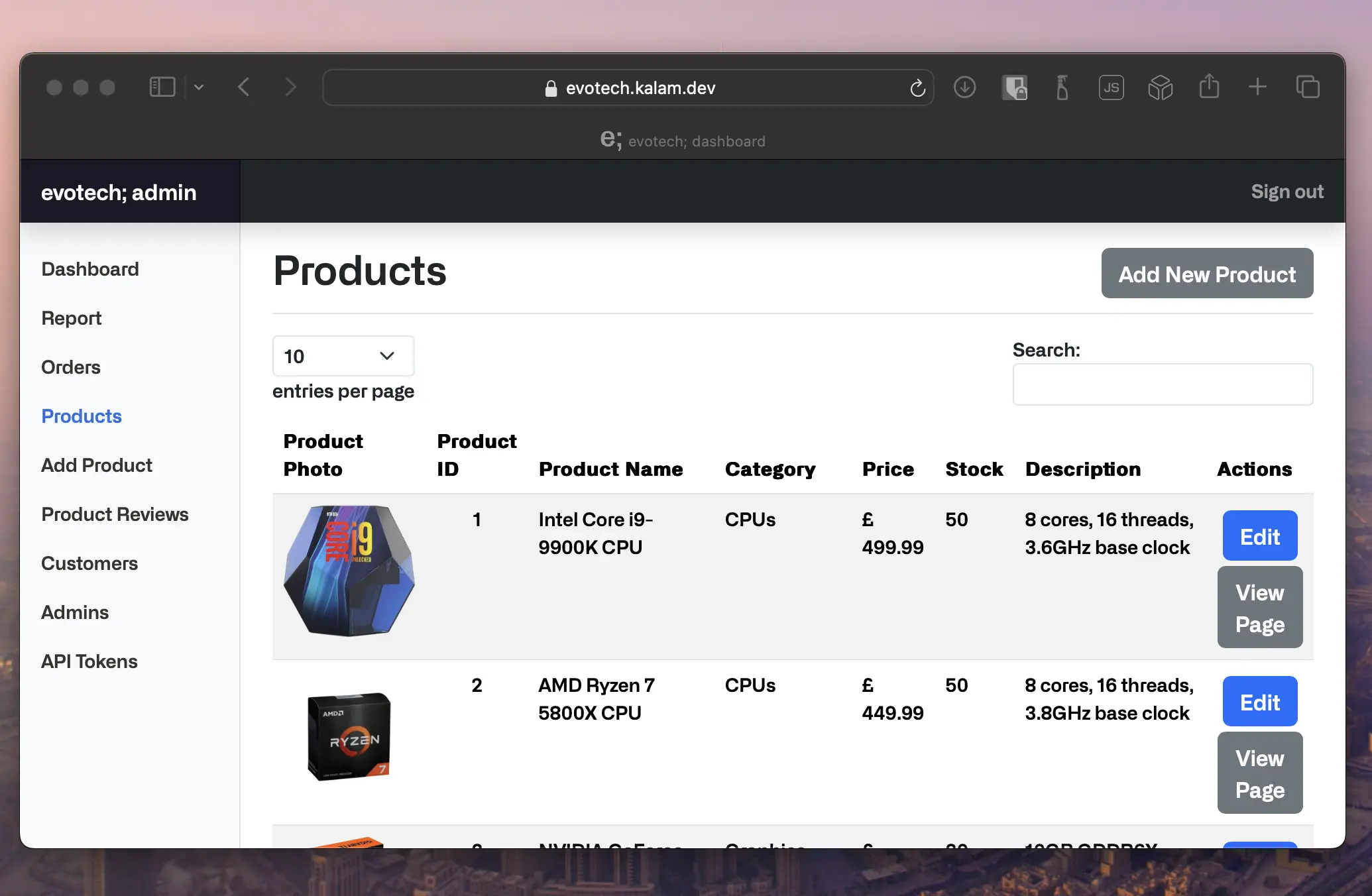Image resolution: width=1372 pixels, height=896 pixels.
Task: Click the shield privacy extension icon
Action: click(1014, 87)
